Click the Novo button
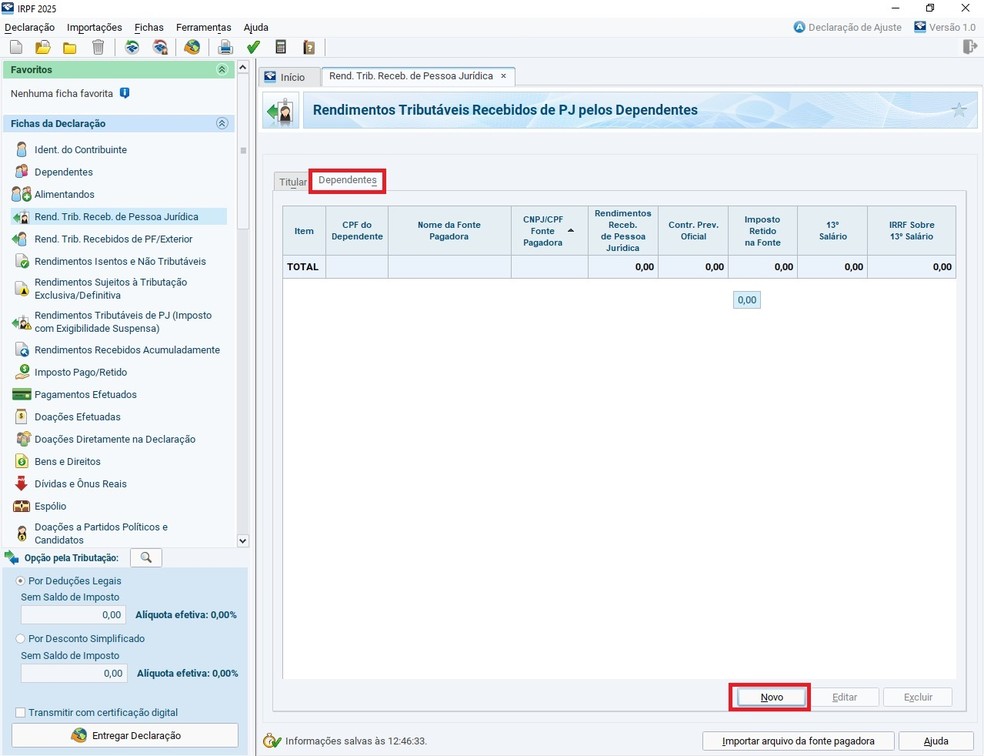Image resolution: width=984 pixels, height=756 pixels. point(771,697)
